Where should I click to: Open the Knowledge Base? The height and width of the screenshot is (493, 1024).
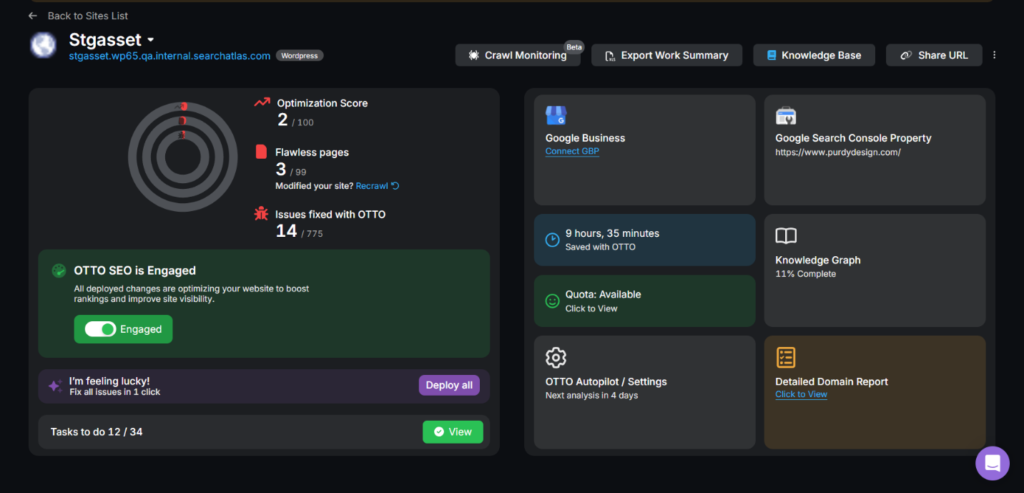coord(814,56)
